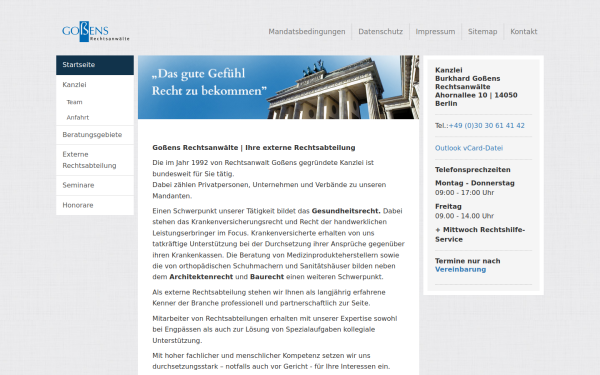Click the Vereinbarung link

click(x=460, y=269)
